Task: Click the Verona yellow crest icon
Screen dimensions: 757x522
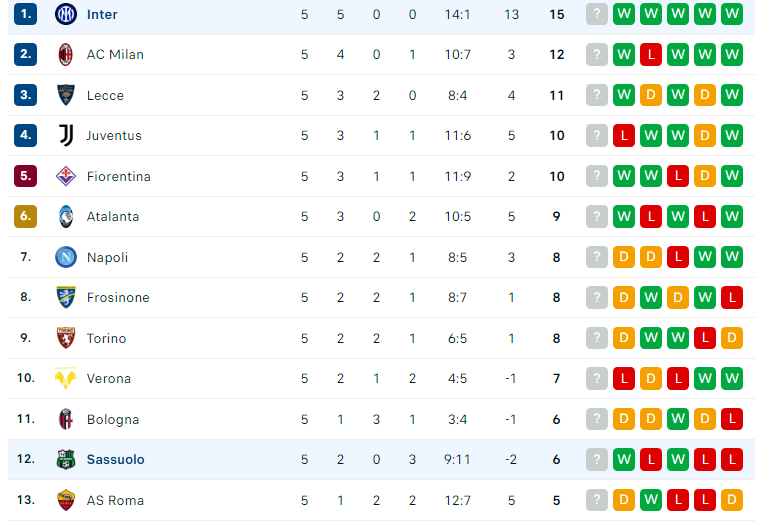Action: pyautogui.click(x=66, y=378)
